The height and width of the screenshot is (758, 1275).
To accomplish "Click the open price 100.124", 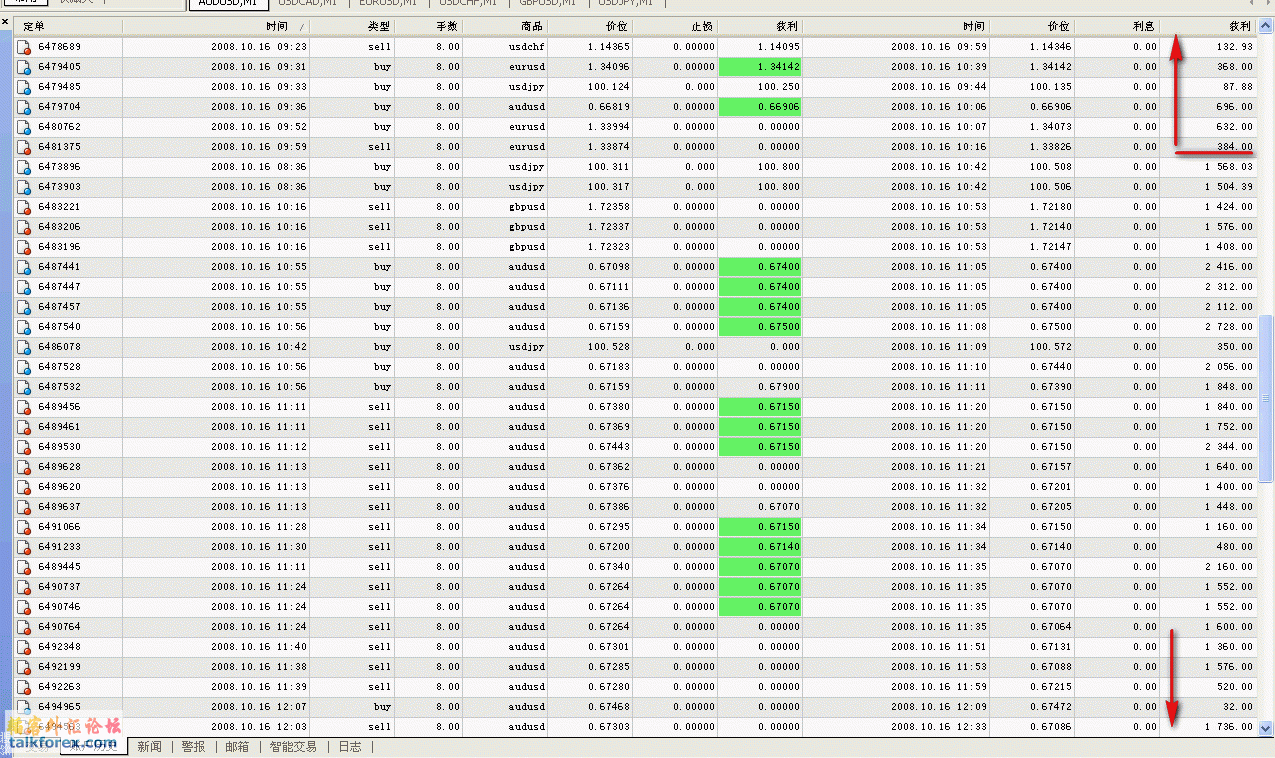I will click(609, 87).
